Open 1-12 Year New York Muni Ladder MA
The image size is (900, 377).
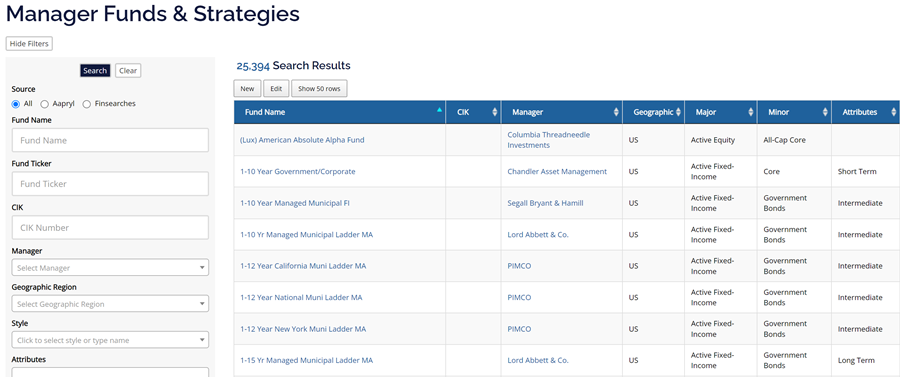click(x=303, y=329)
